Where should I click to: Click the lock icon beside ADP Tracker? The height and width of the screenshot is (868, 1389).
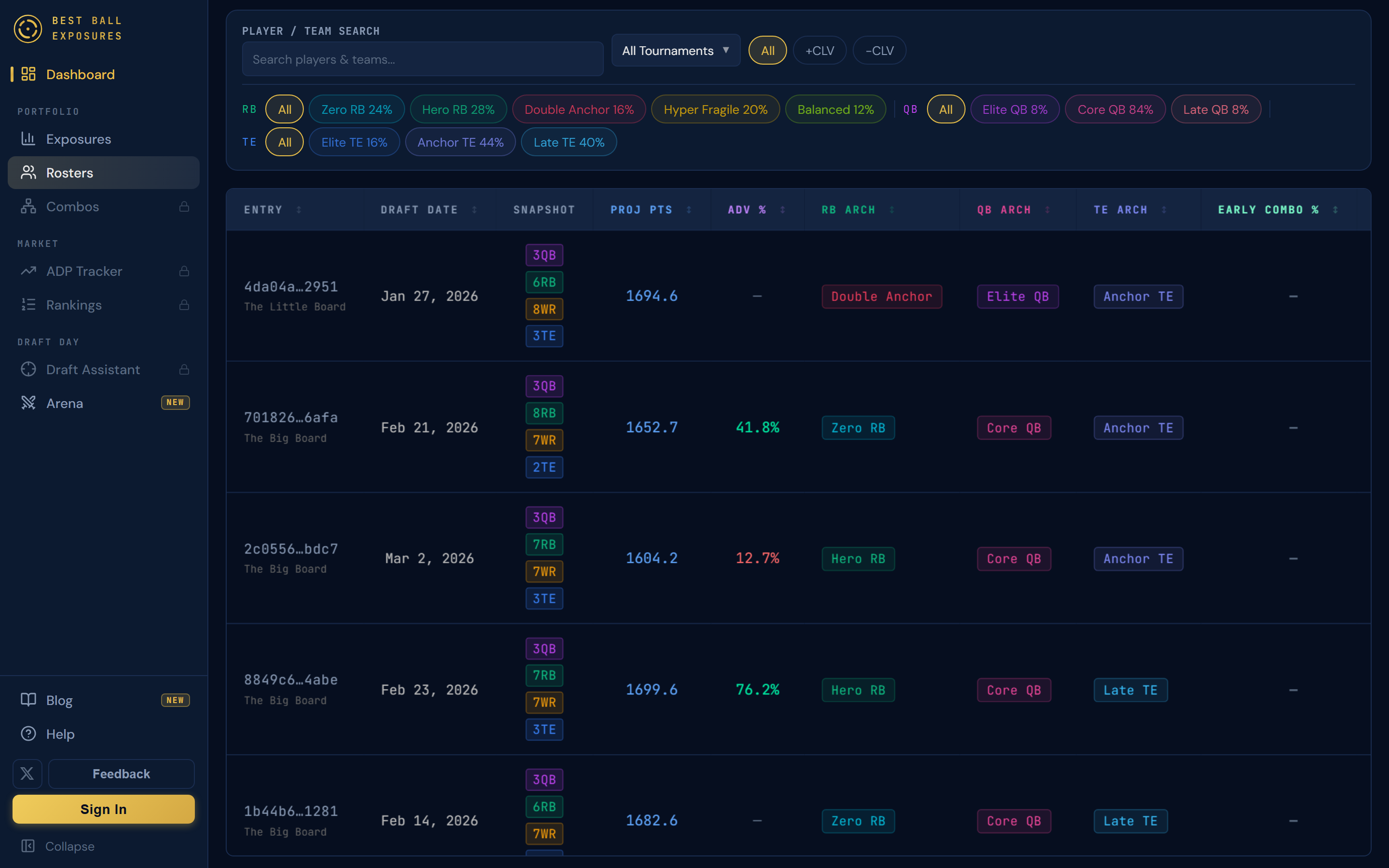(x=184, y=271)
